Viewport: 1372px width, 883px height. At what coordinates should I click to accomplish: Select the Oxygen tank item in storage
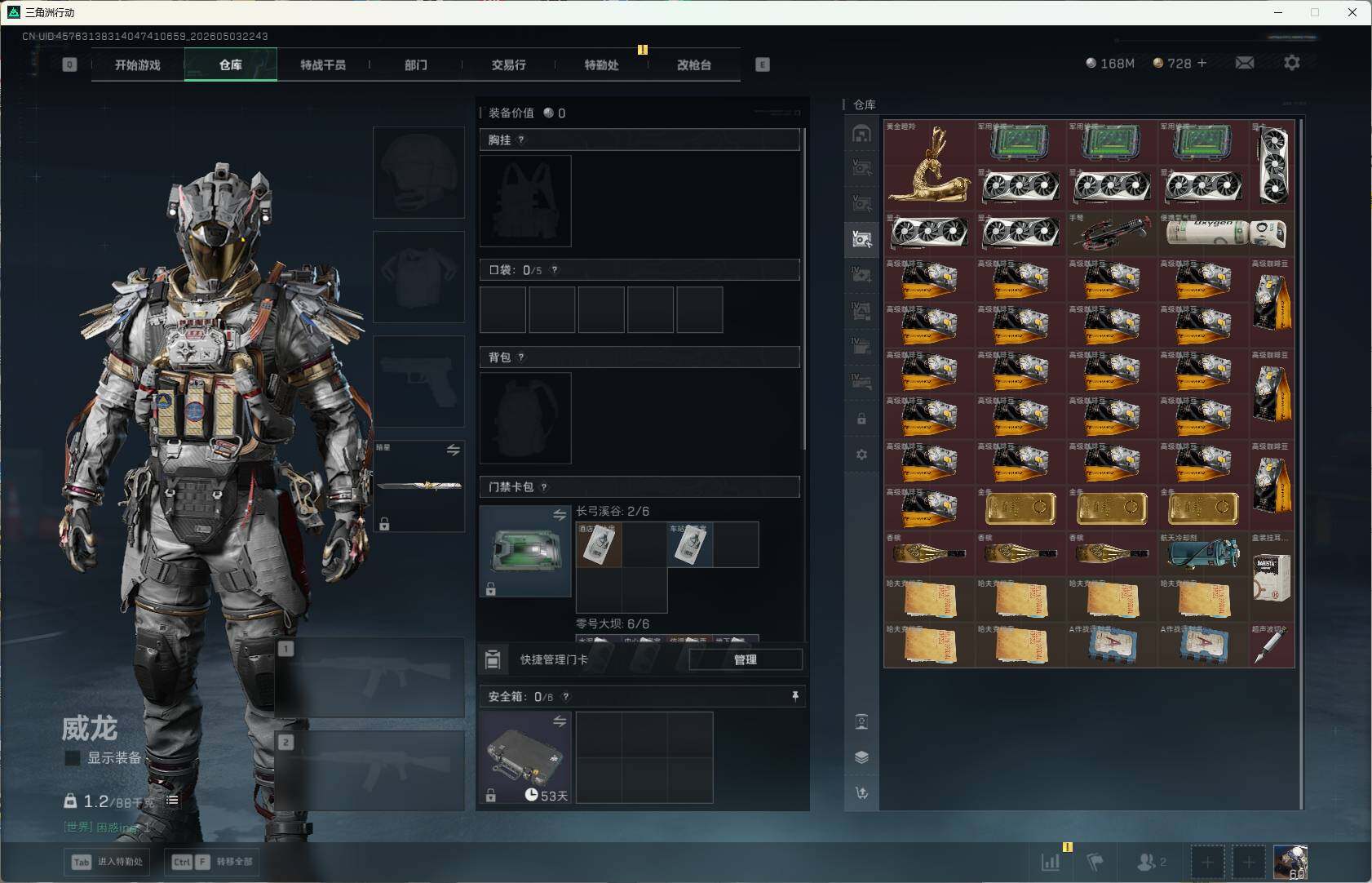[x=1226, y=234]
